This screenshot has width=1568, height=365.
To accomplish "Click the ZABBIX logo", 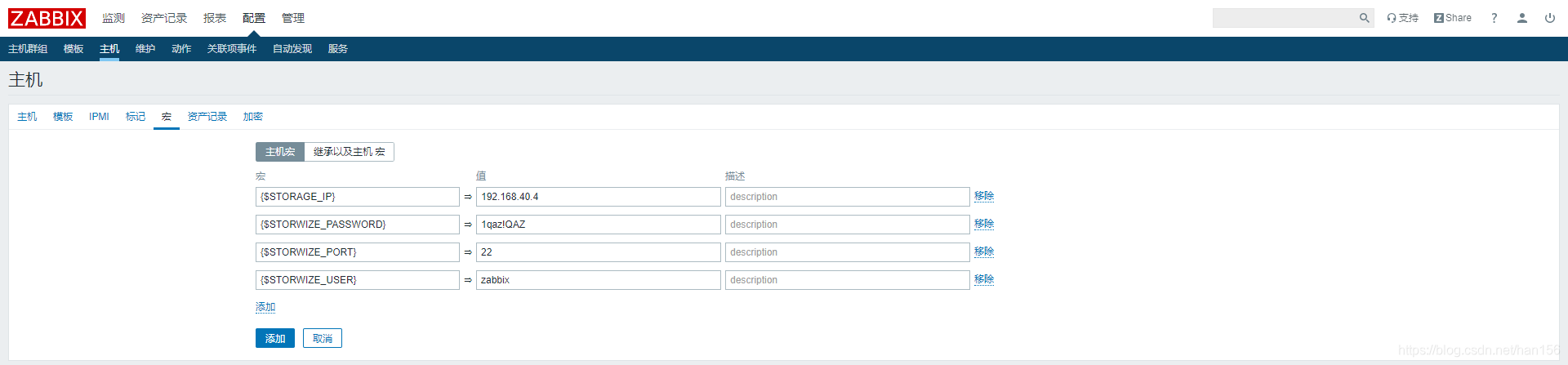I will (47, 18).
